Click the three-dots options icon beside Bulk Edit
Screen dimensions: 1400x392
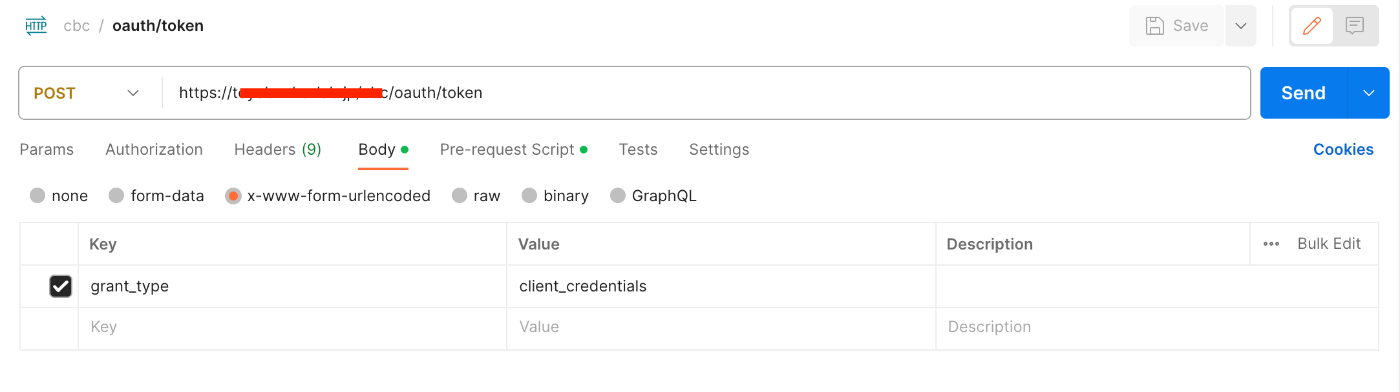click(x=1271, y=244)
